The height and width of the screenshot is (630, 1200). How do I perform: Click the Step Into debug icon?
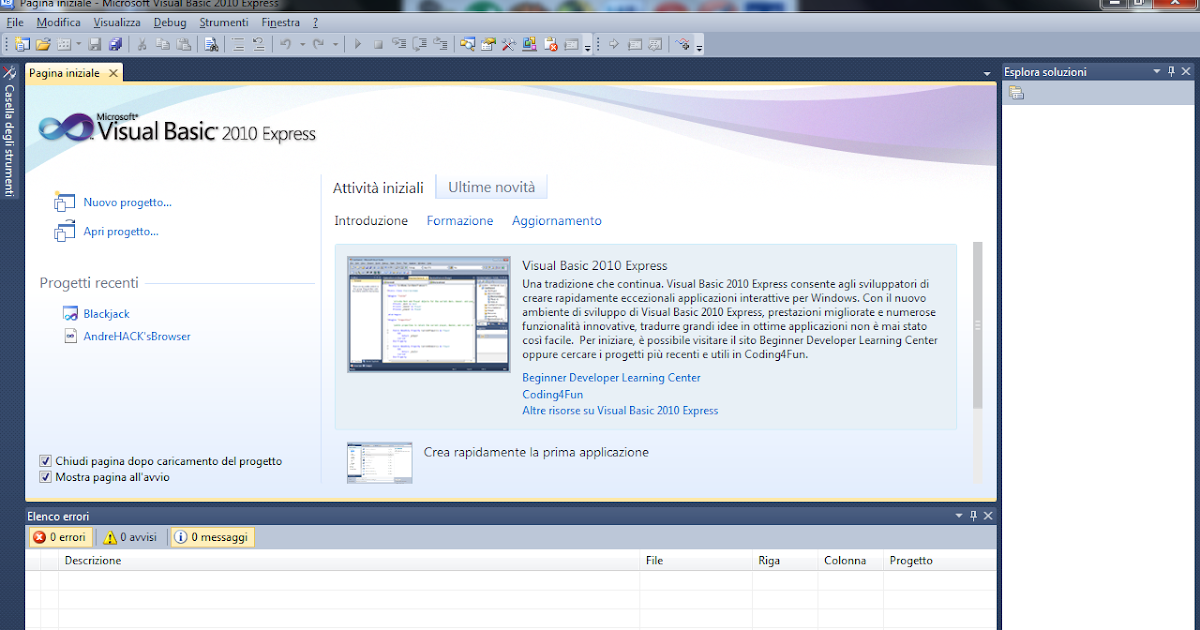pyautogui.click(x=398, y=44)
